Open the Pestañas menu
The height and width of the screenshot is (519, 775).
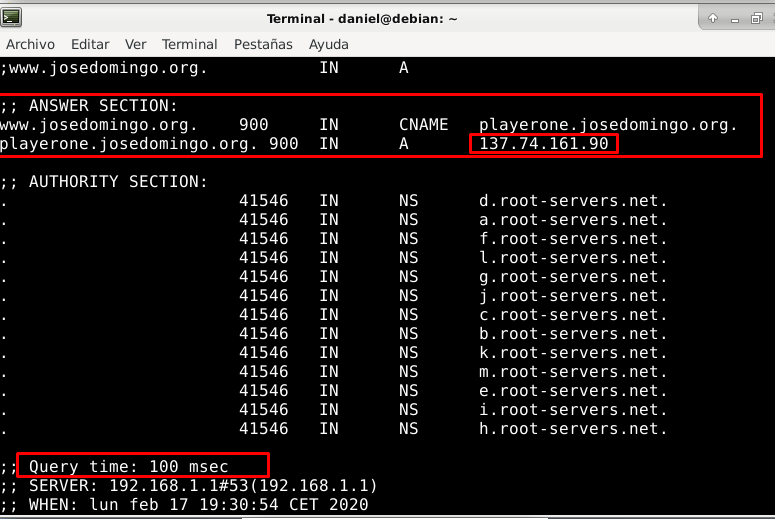(263, 44)
